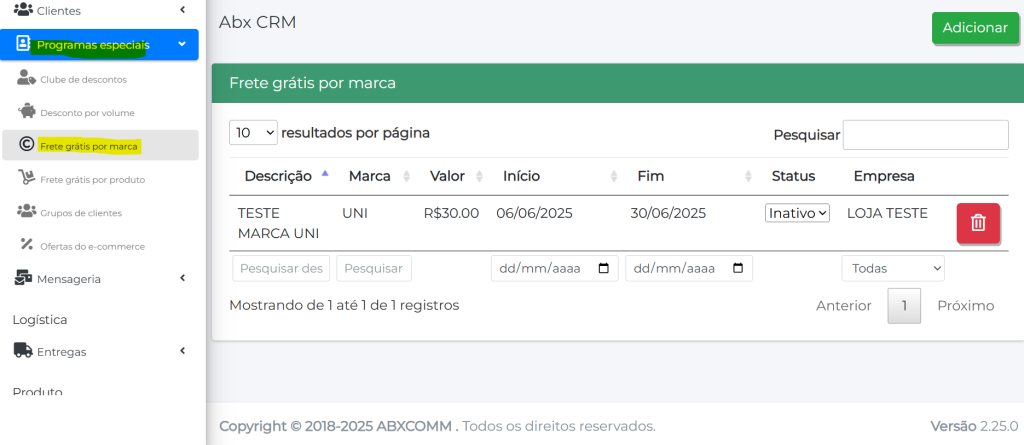1024x445 pixels.
Task: Click the piggy bank Desconto por volume icon
Action: [x=27, y=112]
